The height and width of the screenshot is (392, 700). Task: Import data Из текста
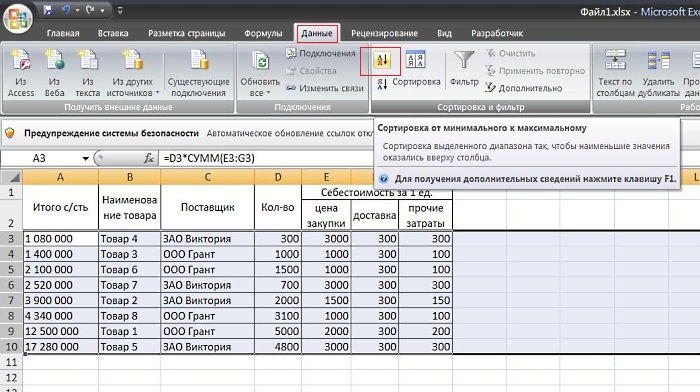coord(88,73)
